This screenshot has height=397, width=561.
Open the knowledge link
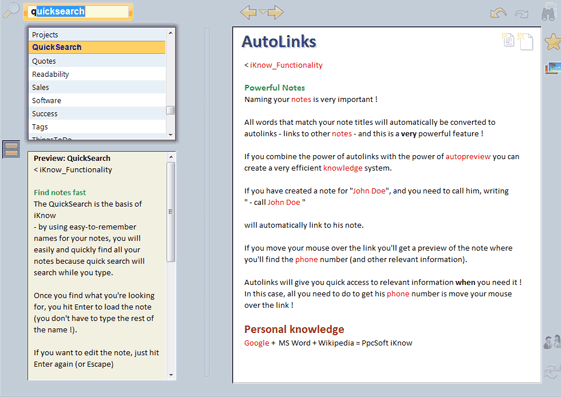(343, 168)
